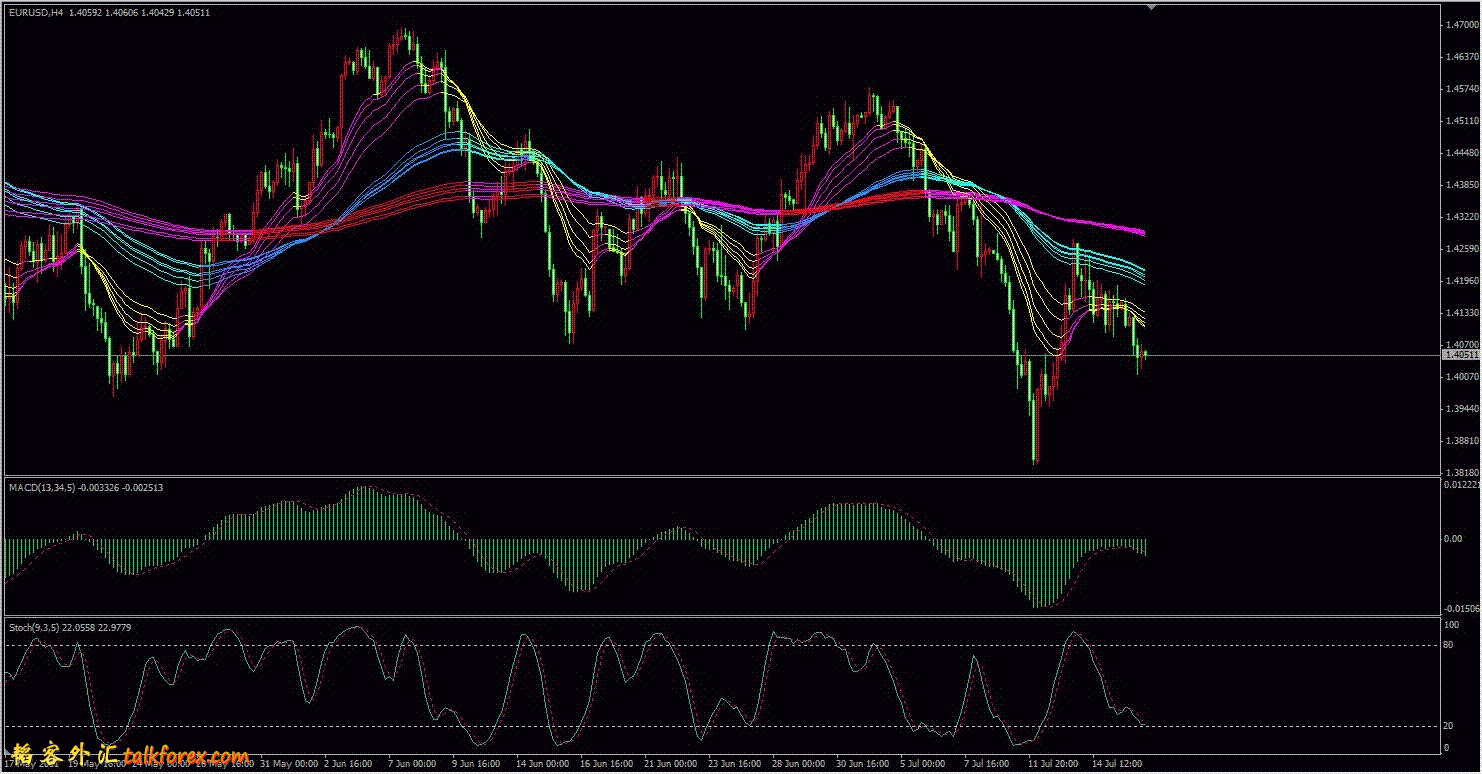1482x774 pixels.
Task: Click the highlighted current price 1.40511 label
Action: (x=1461, y=354)
